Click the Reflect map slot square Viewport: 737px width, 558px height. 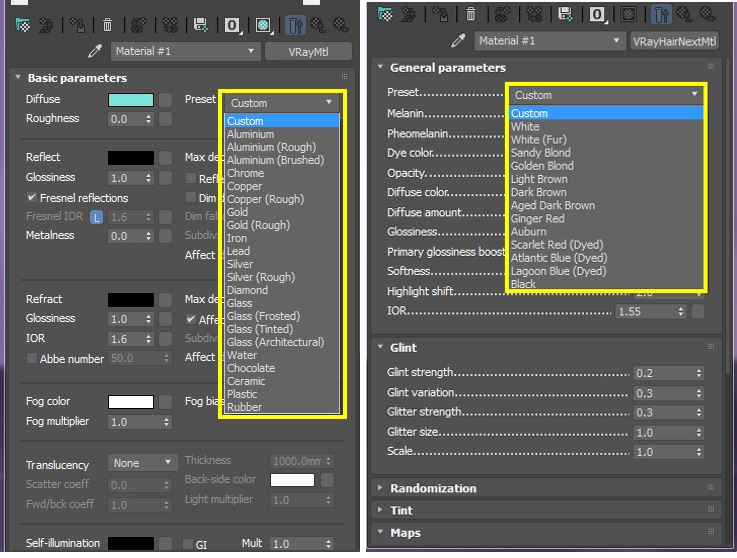pos(165,157)
